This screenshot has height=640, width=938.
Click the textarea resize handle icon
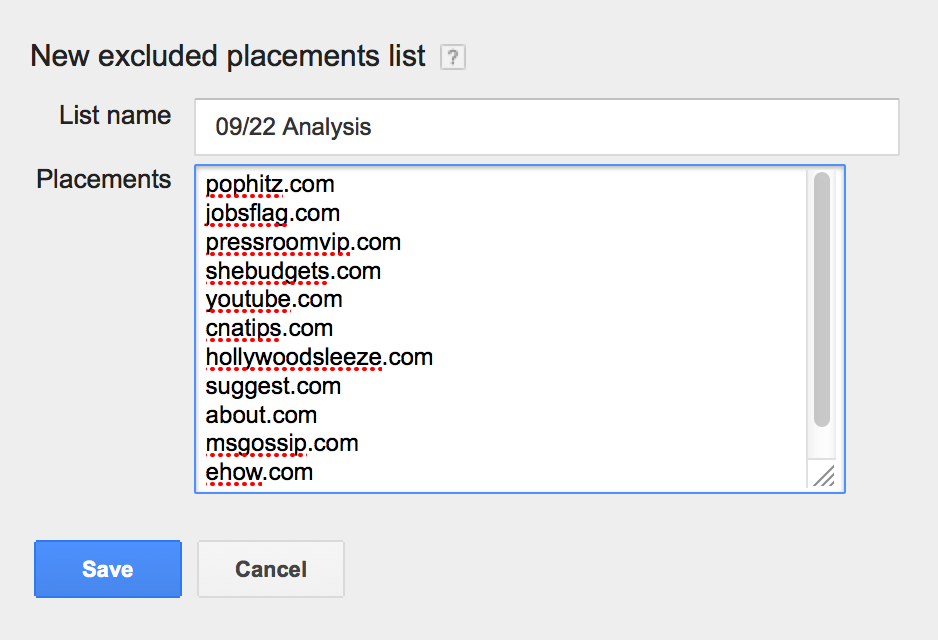[824, 476]
